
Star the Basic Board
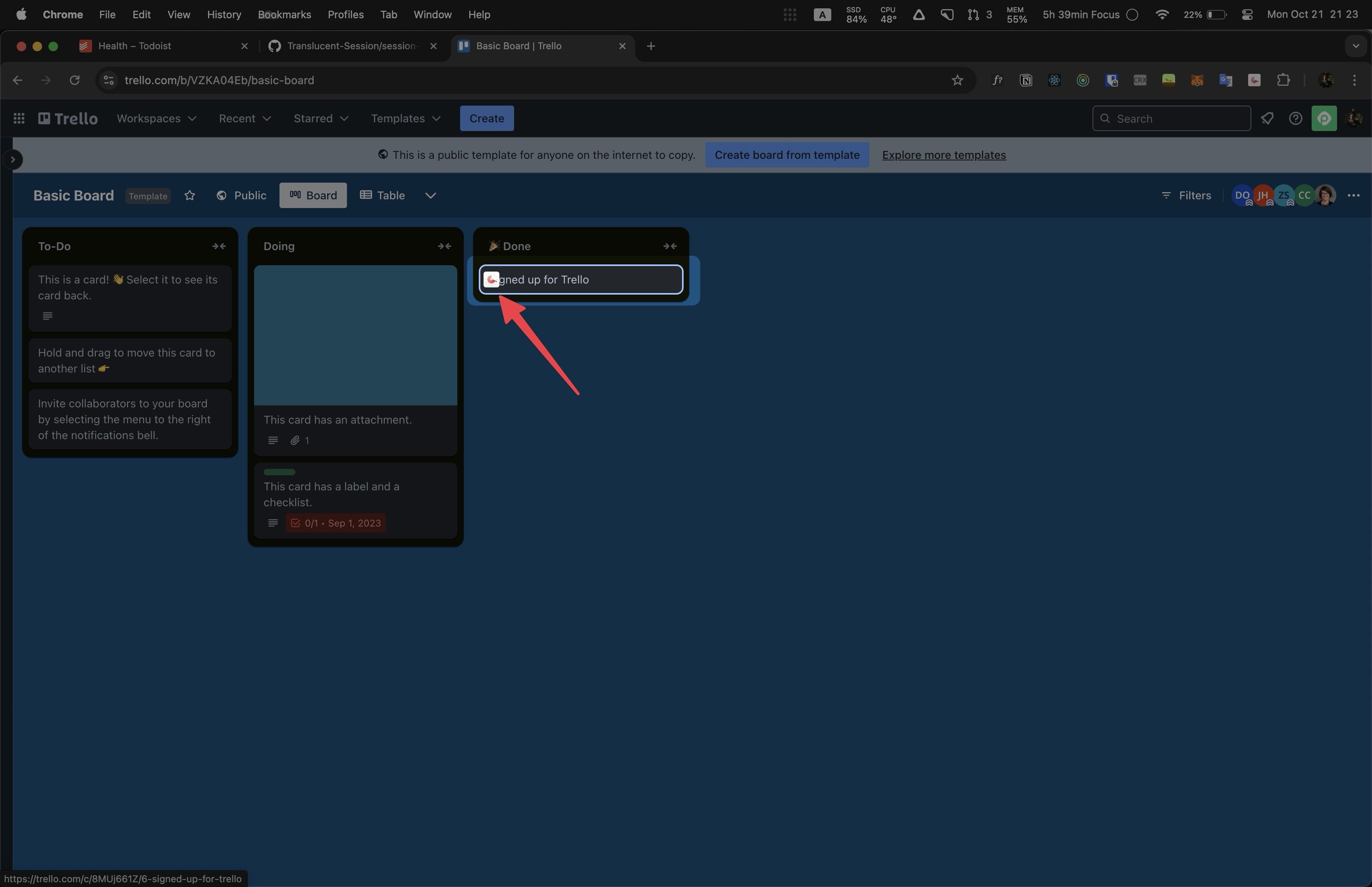[x=189, y=195]
